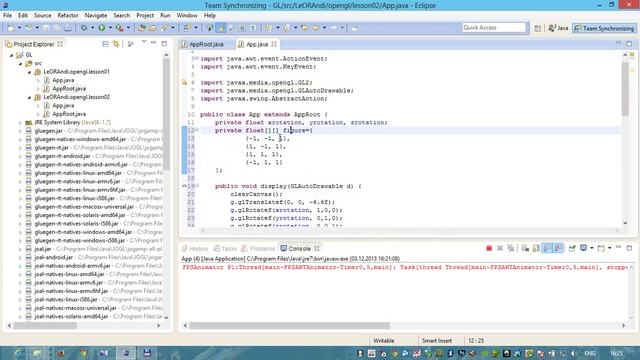This screenshot has width=640, height=360.
Task: Open the File menu
Action: 7,16
